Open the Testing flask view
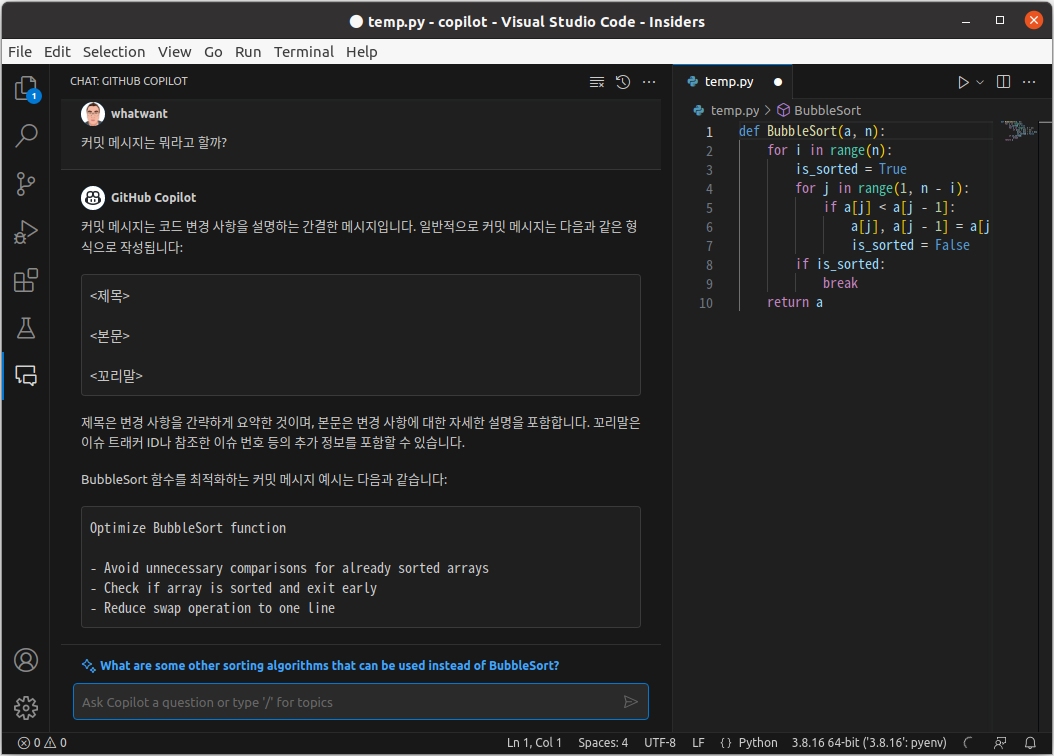The width and height of the screenshot is (1054, 756). point(26,328)
